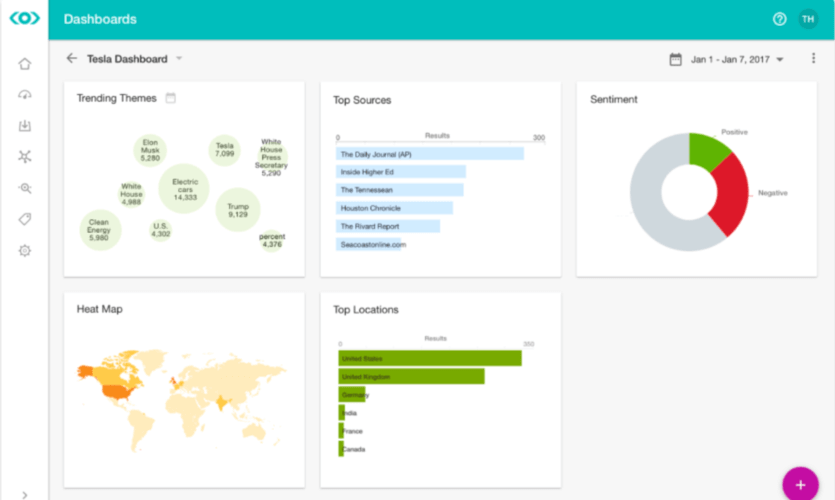Click the app logo in top-left corner
Screen dimensions: 835x500
click(24, 18)
